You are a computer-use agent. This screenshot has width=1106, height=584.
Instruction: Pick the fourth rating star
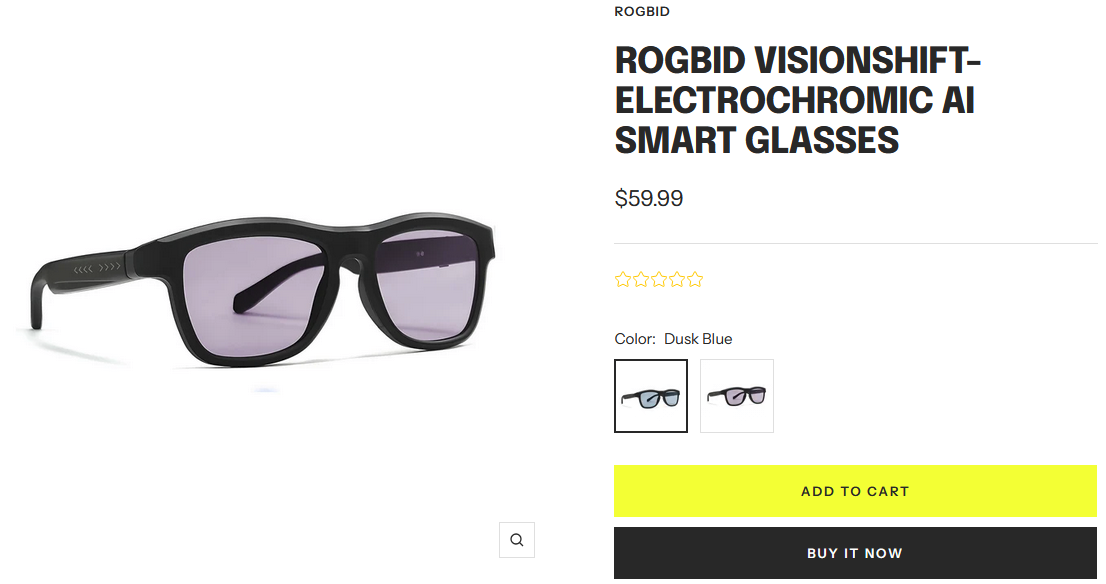click(x=677, y=280)
